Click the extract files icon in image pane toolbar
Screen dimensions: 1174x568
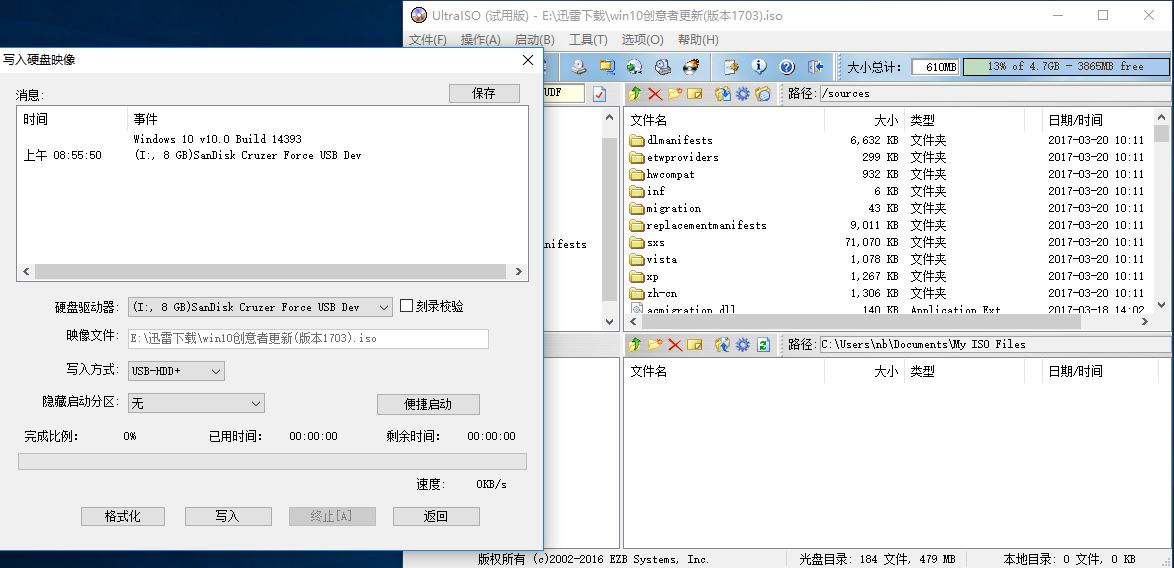click(x=723, y=94)
